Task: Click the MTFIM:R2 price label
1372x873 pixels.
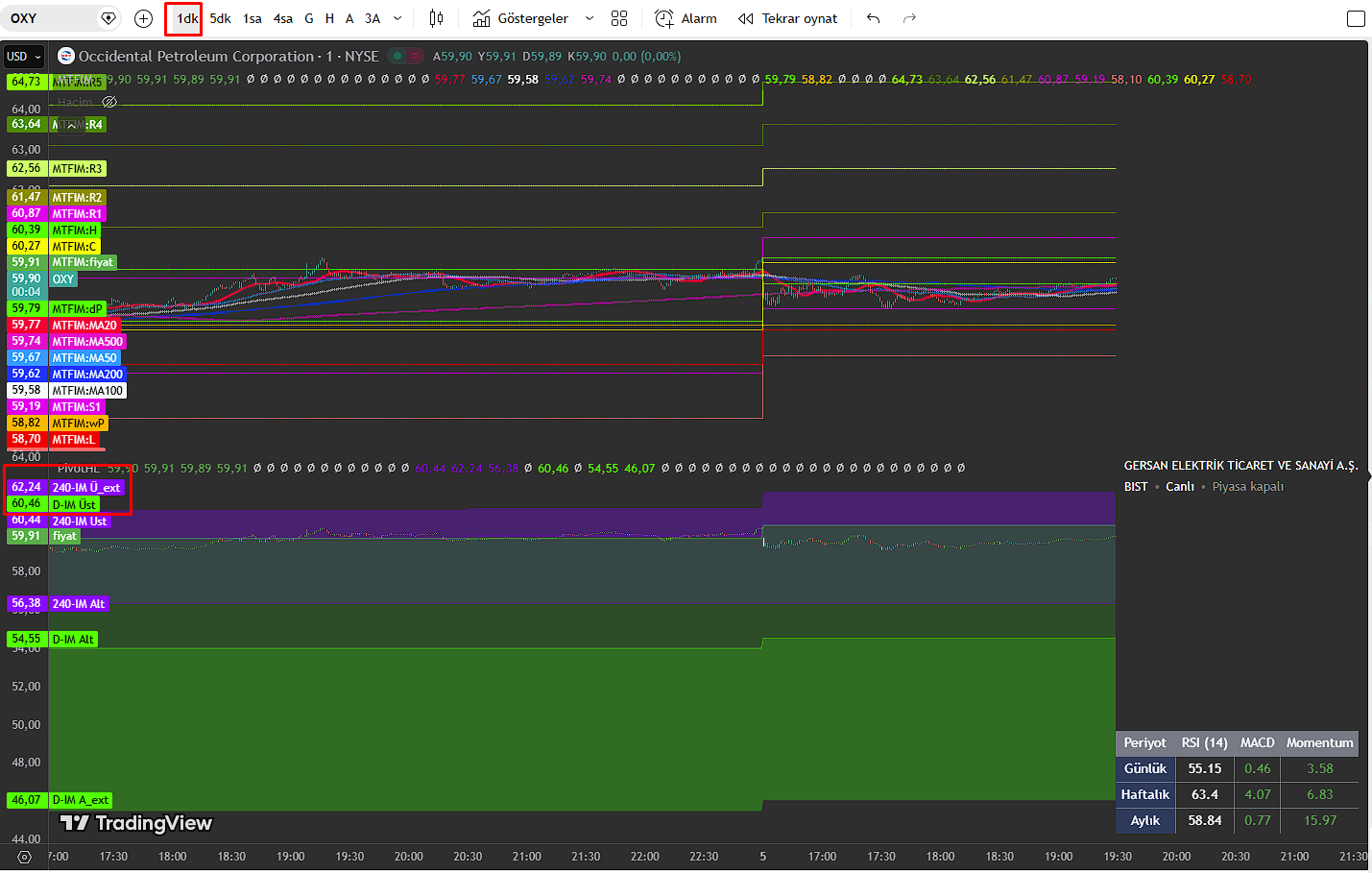Action: coord(78,198)
